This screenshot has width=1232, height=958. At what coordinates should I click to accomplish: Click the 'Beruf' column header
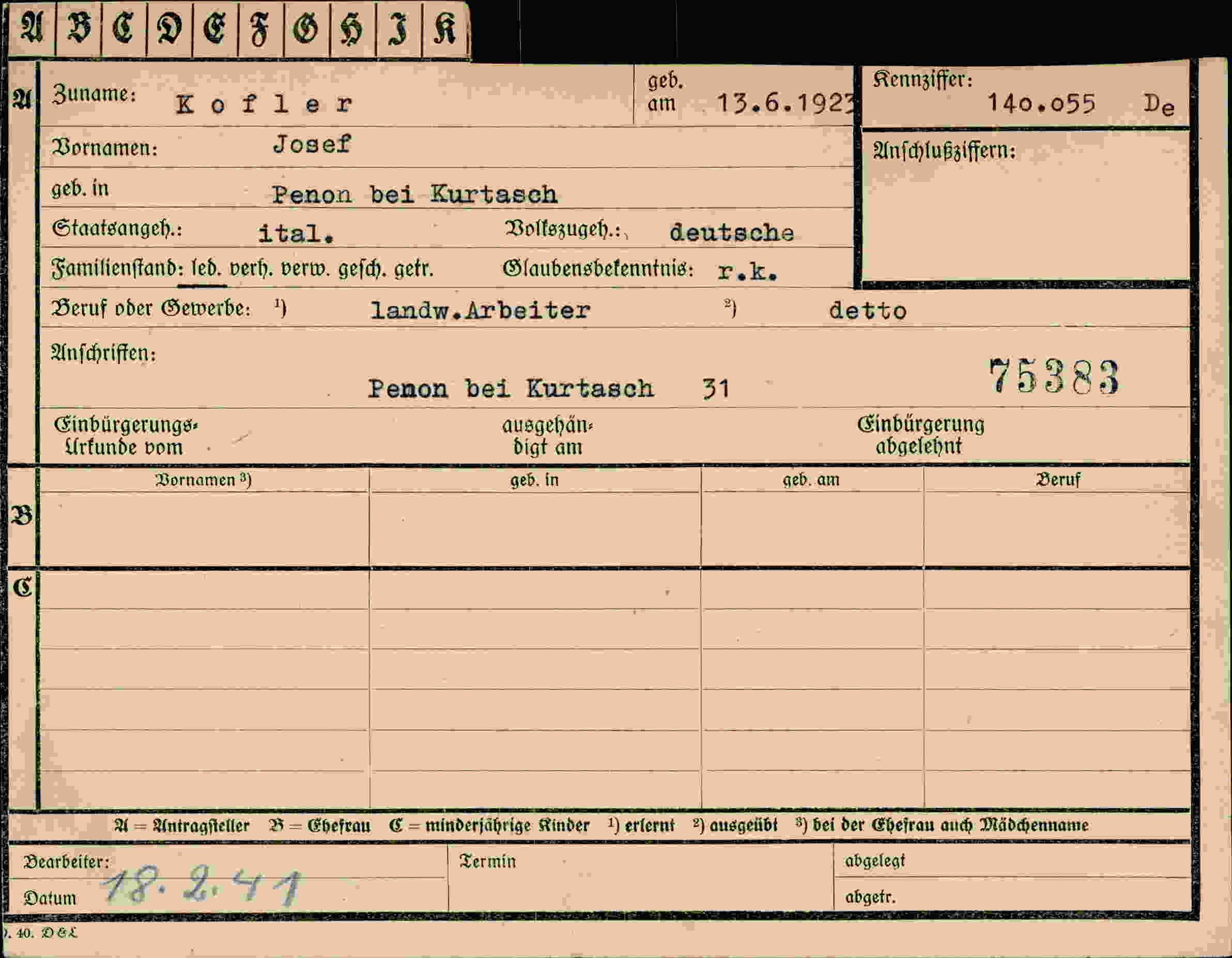tap(1058, 480)
